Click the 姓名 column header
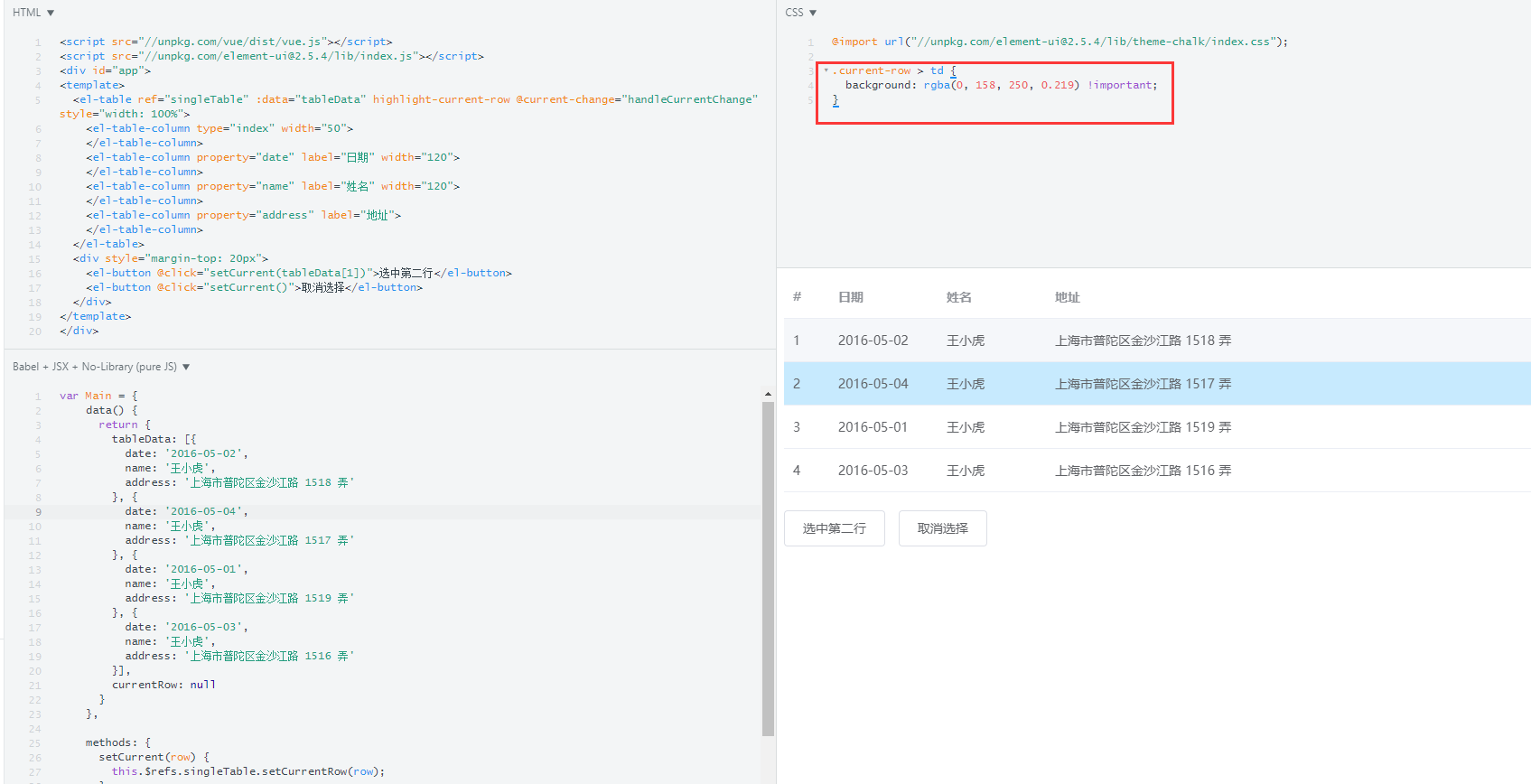Screen dimensions: 1531x784 959,297
